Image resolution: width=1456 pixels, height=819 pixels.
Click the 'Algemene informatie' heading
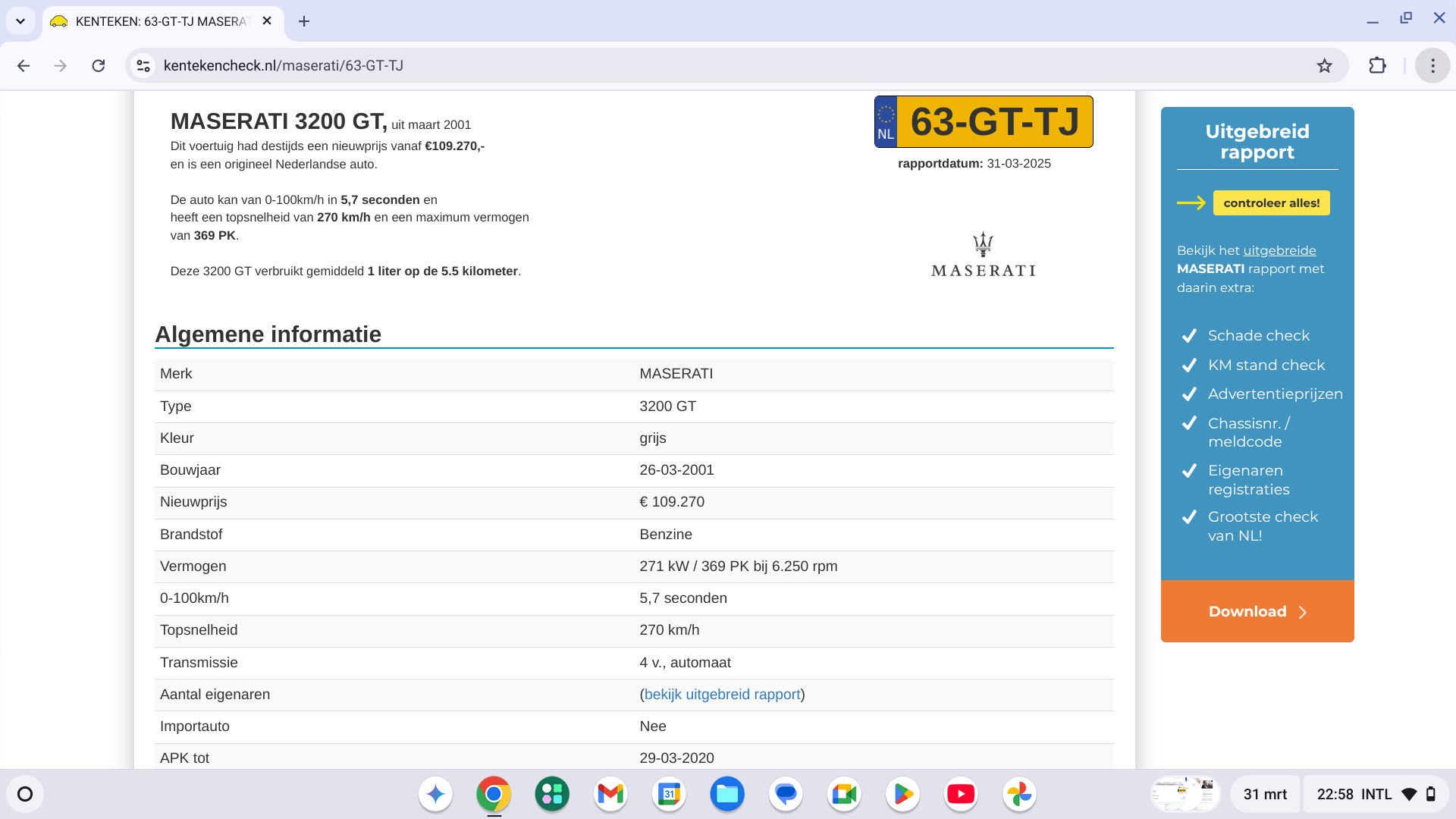click(x=268, y=334)
